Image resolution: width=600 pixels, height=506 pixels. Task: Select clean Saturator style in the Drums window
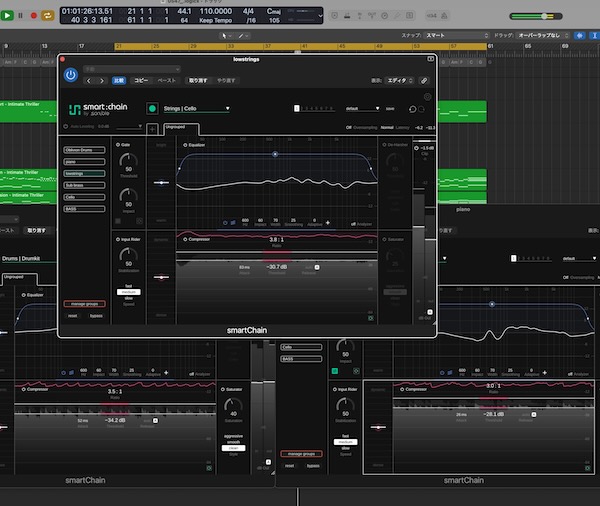(x=233, y=448)
